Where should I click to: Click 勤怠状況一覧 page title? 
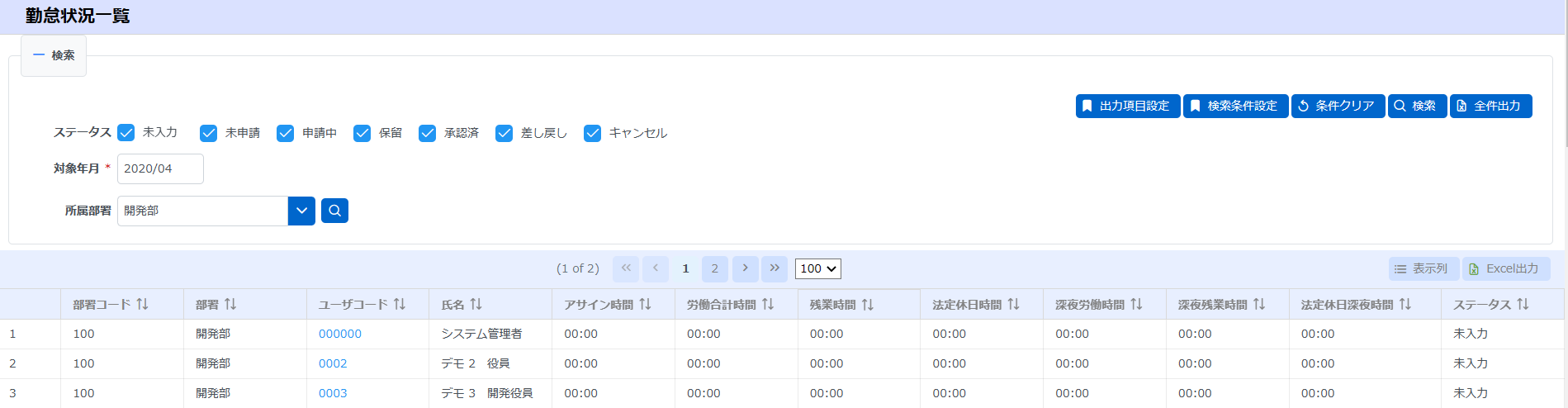(x=78, y=16)
